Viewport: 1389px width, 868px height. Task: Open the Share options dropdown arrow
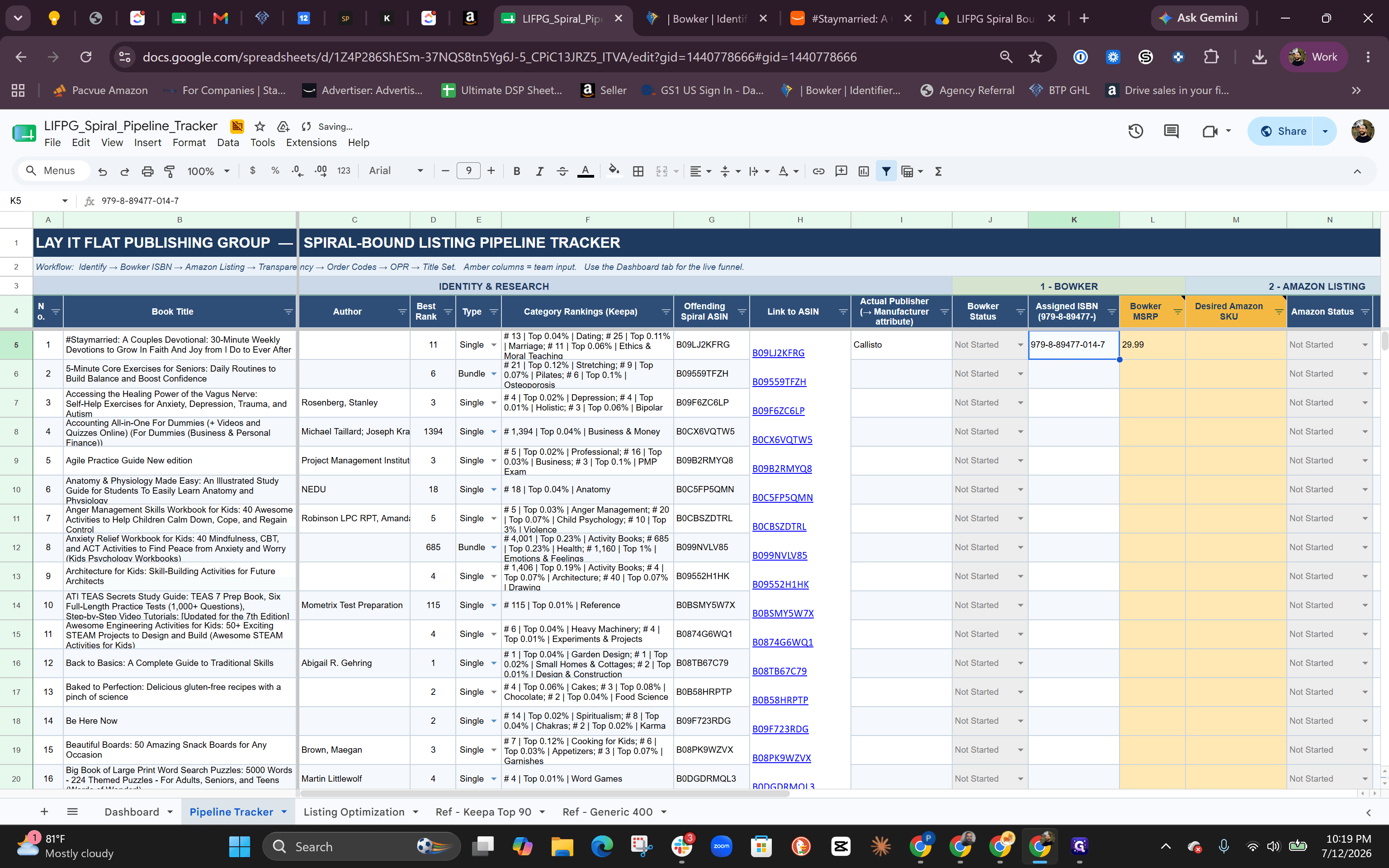[1325, 132]
